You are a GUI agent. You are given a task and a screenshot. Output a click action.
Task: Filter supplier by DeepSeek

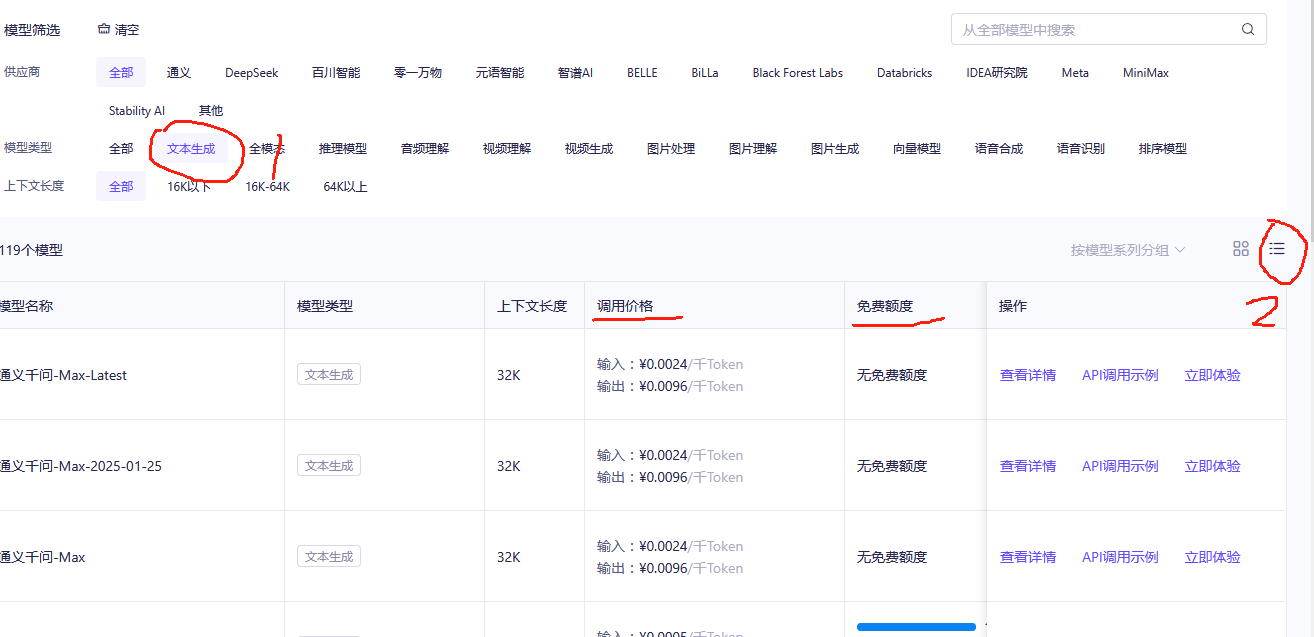252,73
